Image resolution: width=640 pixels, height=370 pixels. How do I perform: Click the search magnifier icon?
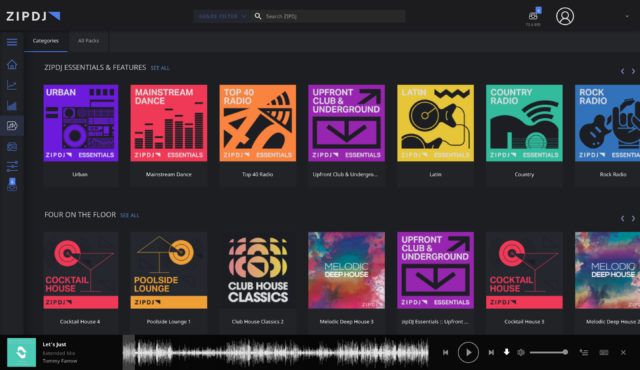(x=258, y=16)
